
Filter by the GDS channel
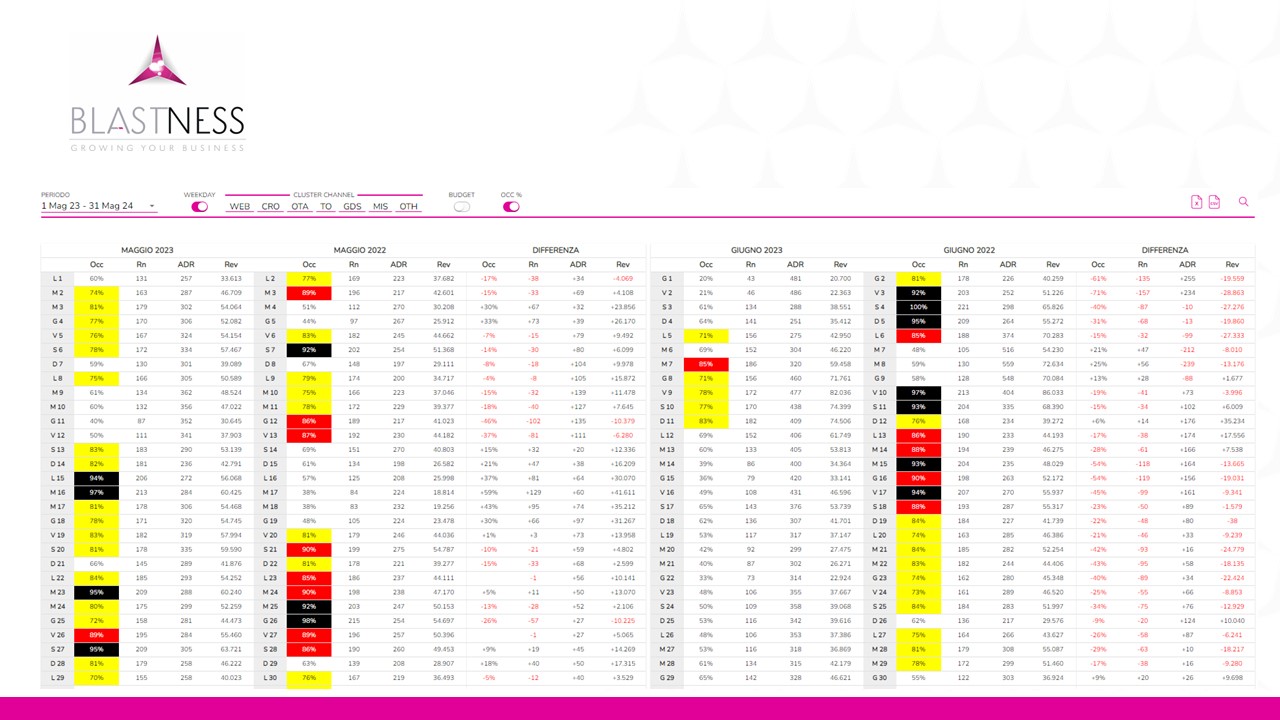click(352, 207)
